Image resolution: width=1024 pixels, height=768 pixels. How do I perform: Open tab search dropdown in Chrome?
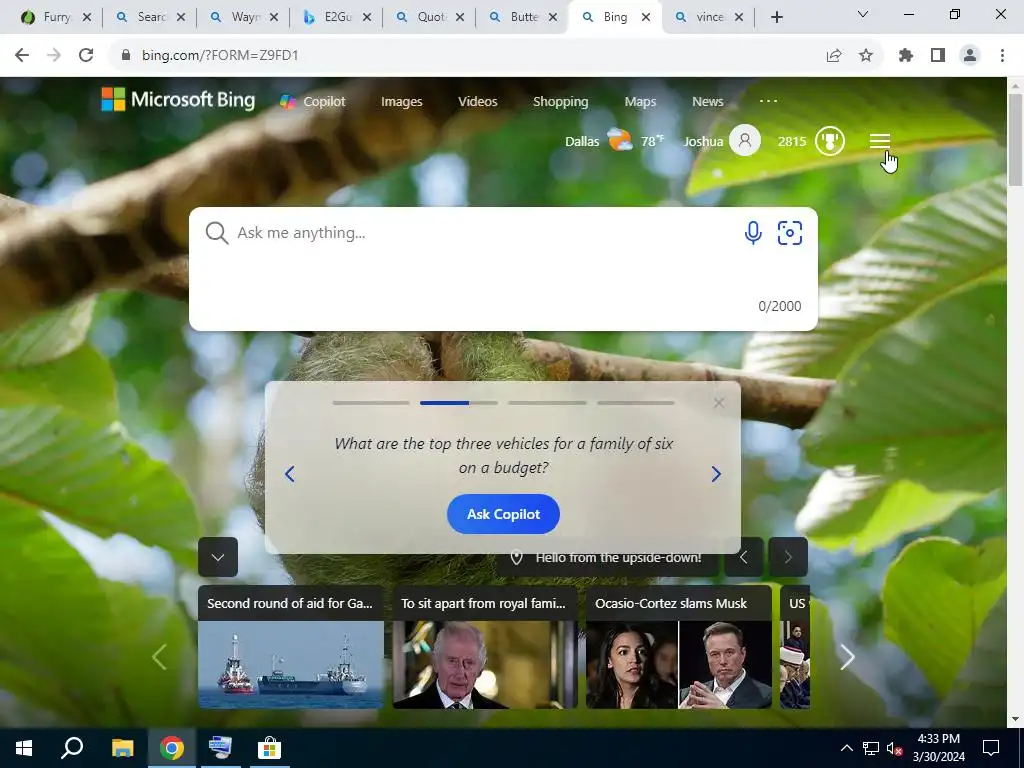coord(863,14)
